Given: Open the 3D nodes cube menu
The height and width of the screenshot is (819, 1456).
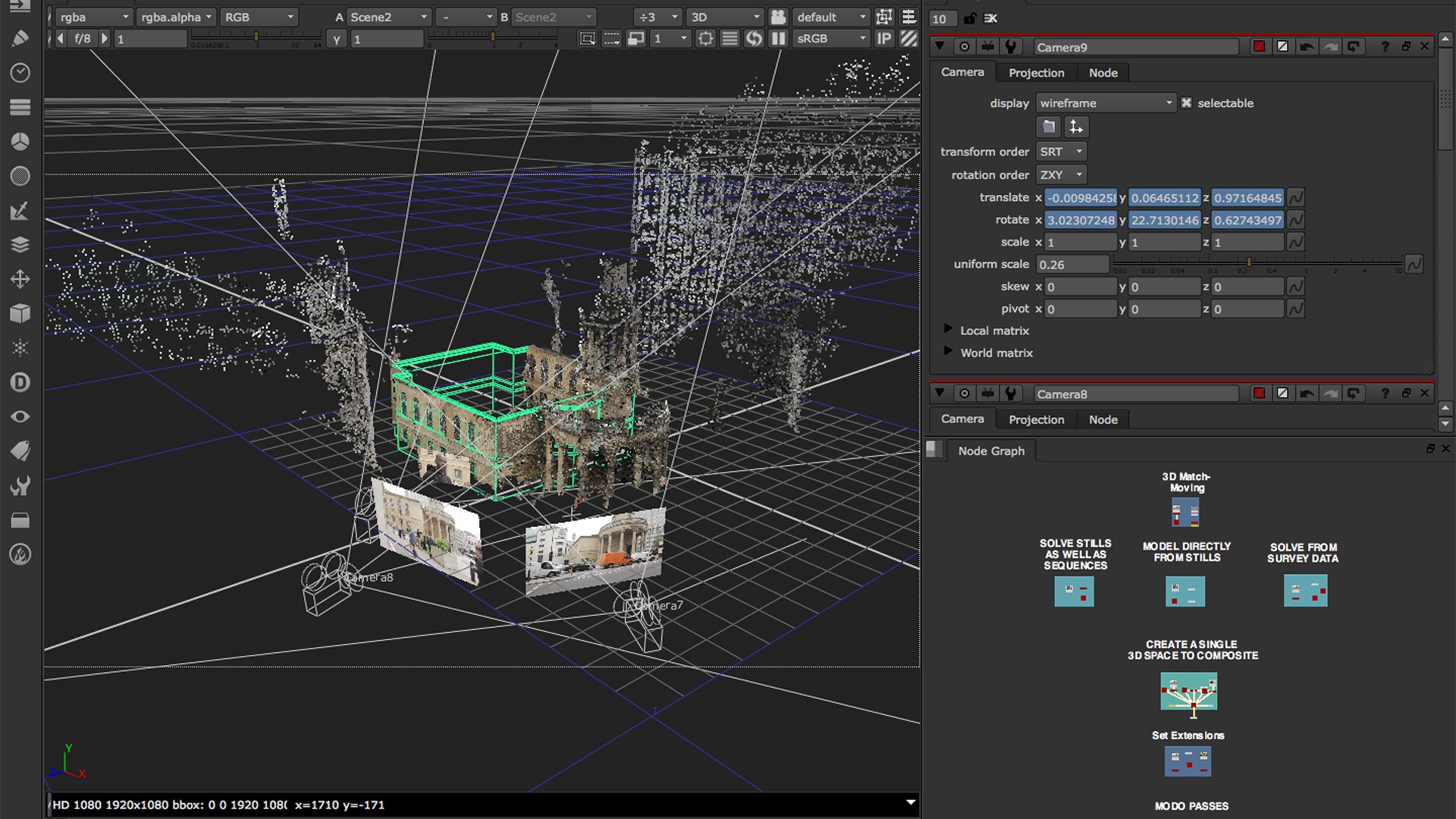Looking at the screenshot, I should pyautogui.click(x=20, y=314).
